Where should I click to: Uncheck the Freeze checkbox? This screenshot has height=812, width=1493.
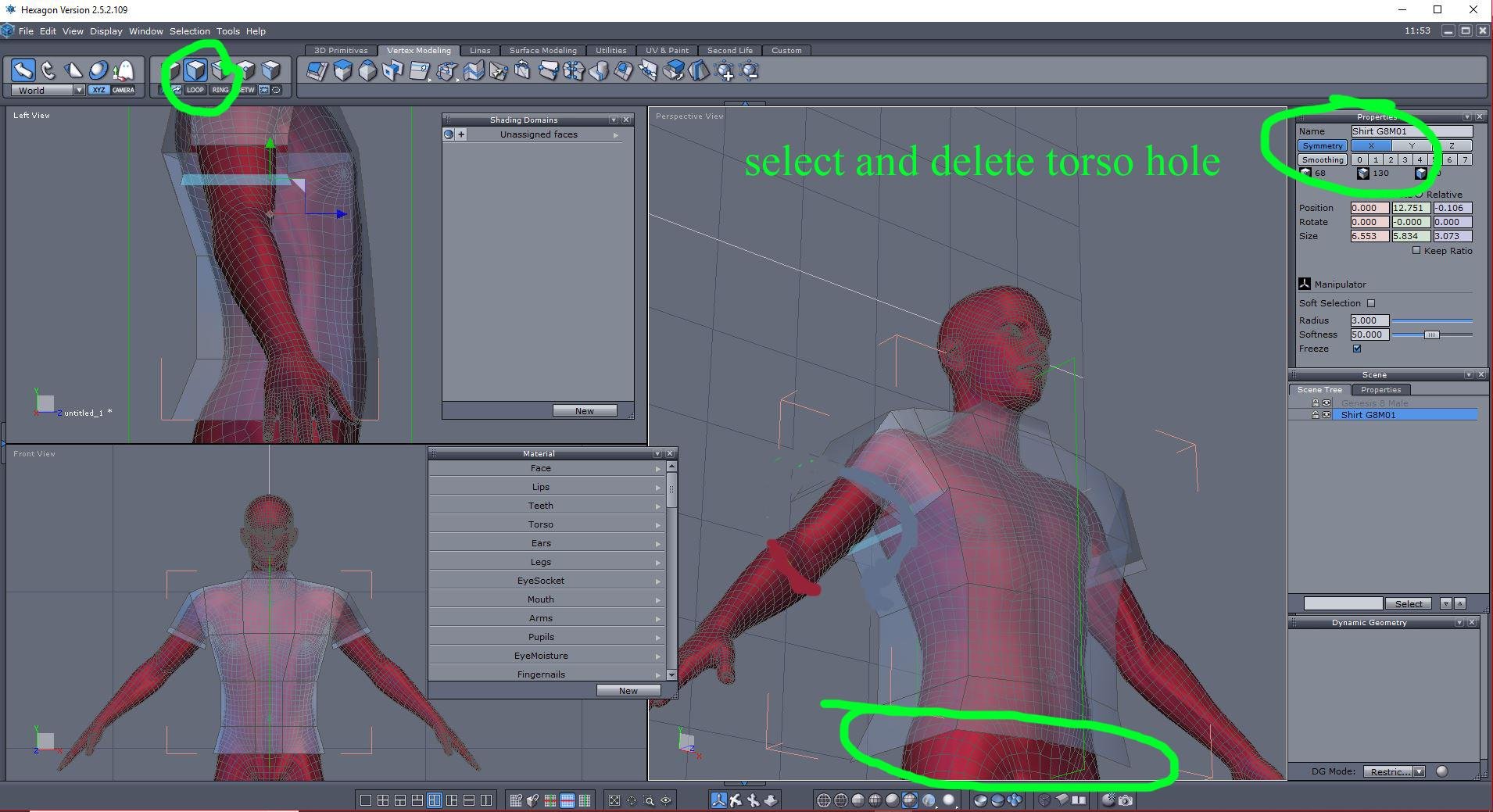click(x=1357, y=349)
